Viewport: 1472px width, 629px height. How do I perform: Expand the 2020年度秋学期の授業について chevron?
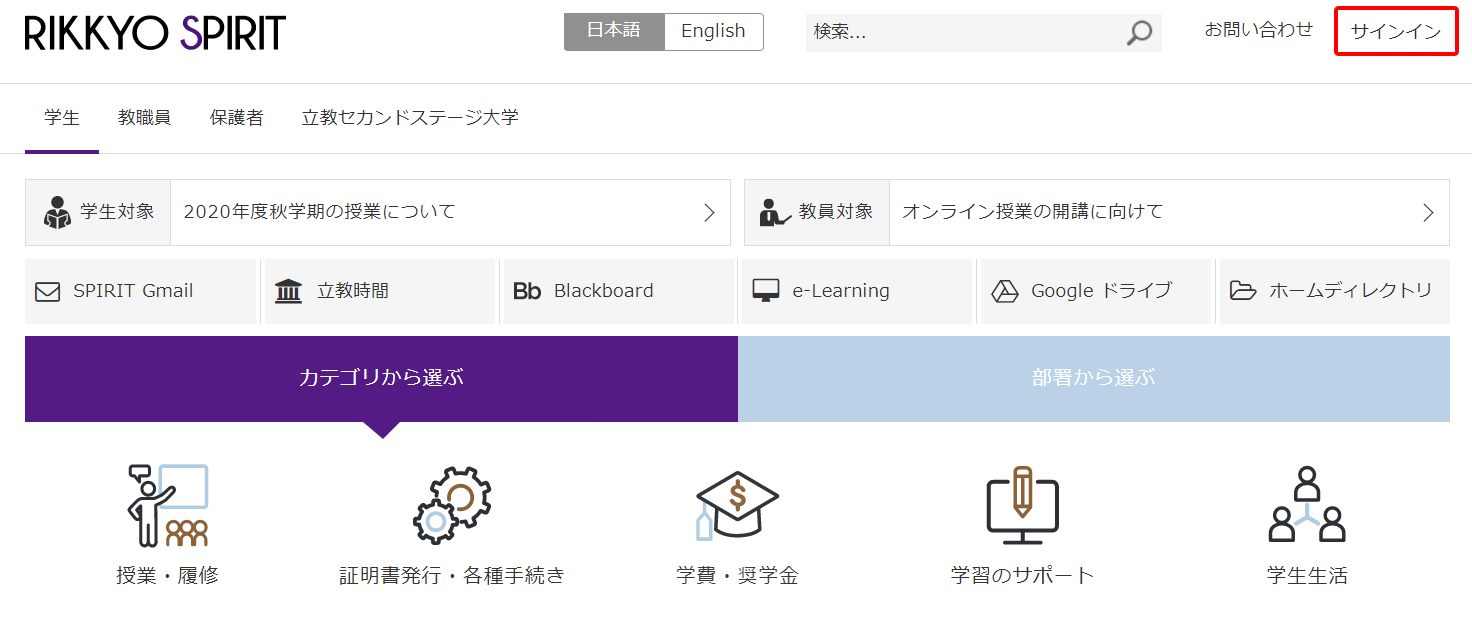coord(709,212)
